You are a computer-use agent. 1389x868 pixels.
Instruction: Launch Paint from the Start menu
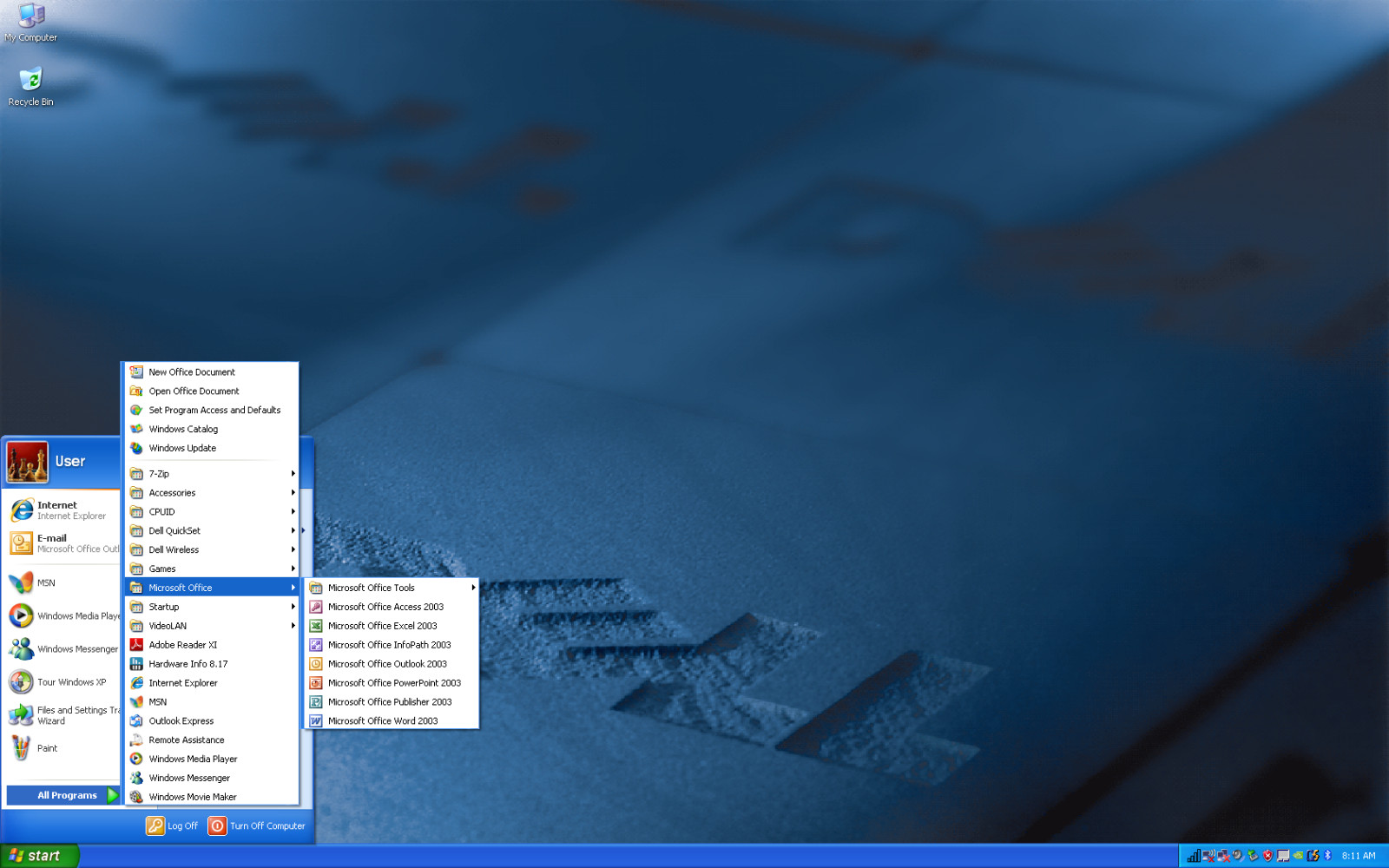click(63, 748)
